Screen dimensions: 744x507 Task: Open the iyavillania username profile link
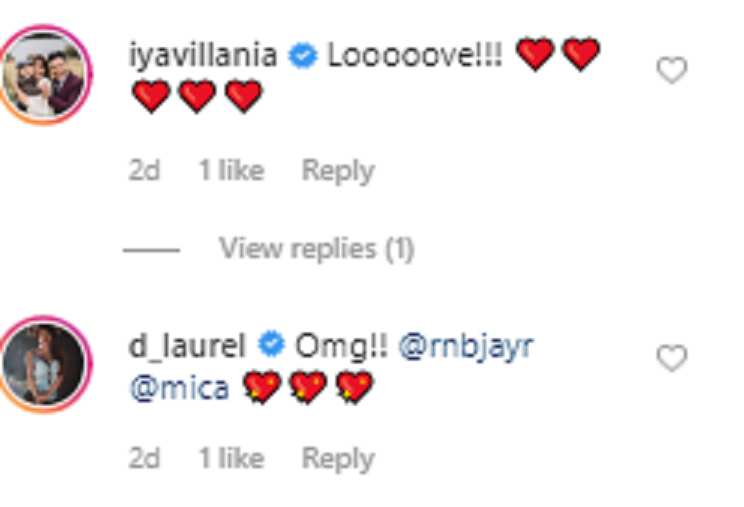[203, 56]
